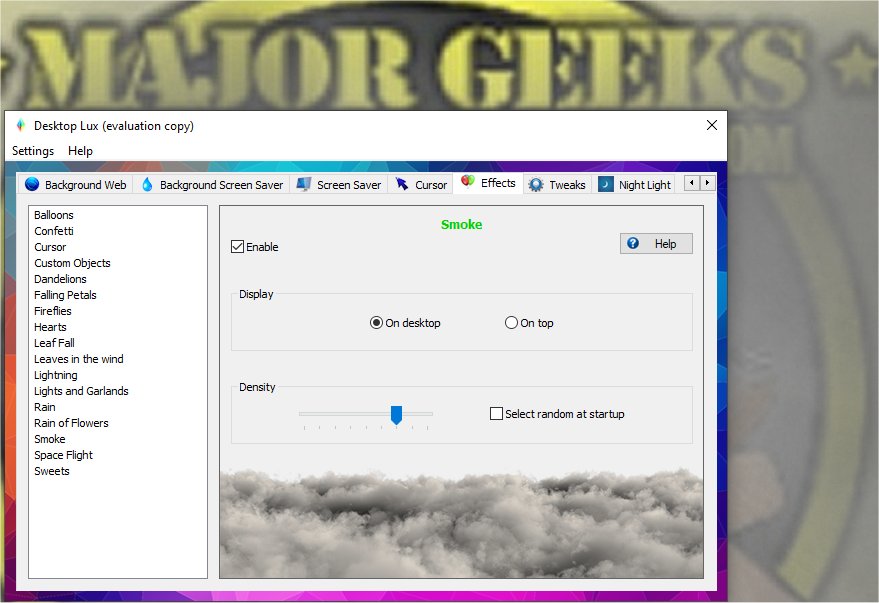This screenshot has width=879, height=603.
Task: Select Lights and Garlands effect
Action: pos(81,391)
